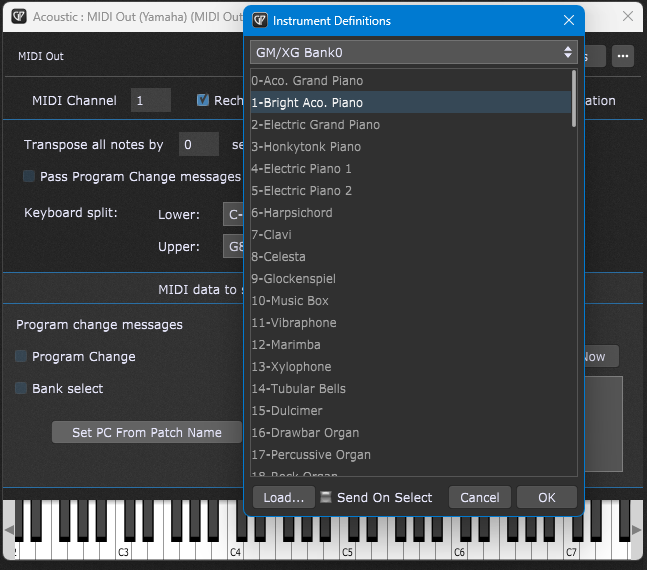Select 5-Electric Piano 2 patch
Image resolution: width=647 pixels, height=570 pixels.
411,191
